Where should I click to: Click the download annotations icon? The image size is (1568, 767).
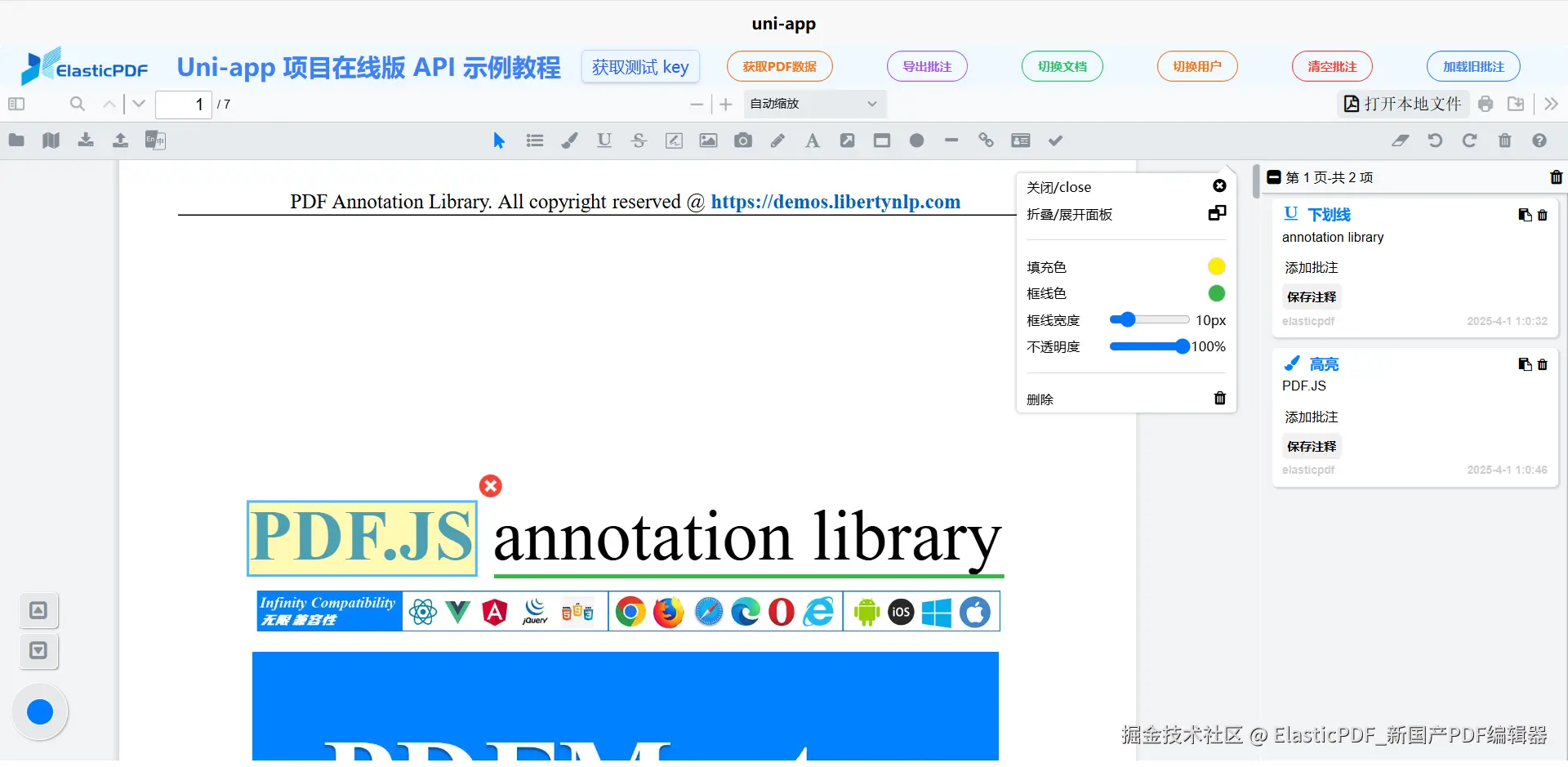pos(86,140)
